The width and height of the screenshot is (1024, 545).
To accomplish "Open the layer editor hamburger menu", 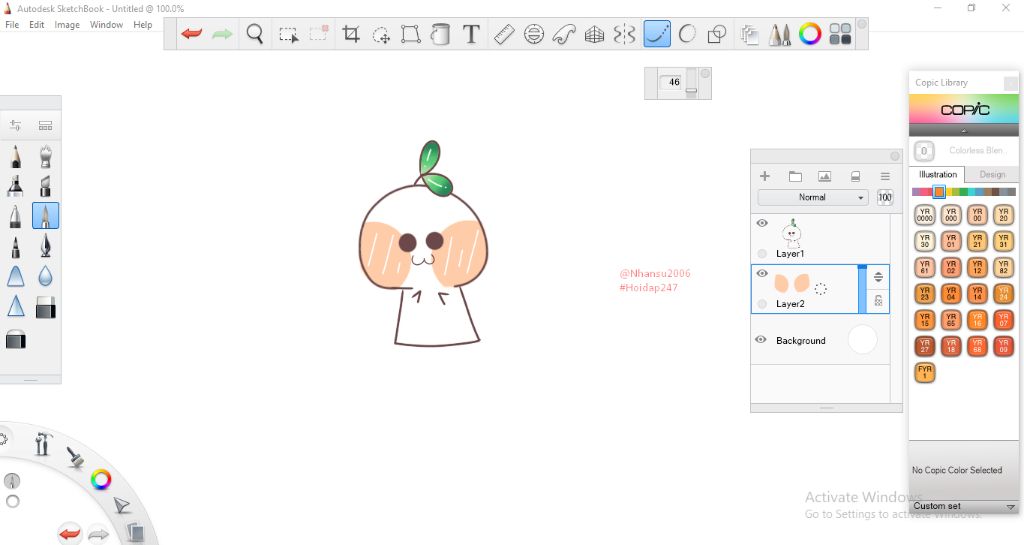I will [x=885, y=176].
